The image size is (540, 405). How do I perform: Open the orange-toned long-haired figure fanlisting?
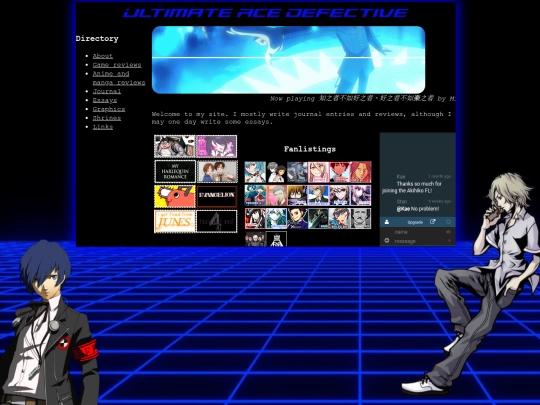361,172
